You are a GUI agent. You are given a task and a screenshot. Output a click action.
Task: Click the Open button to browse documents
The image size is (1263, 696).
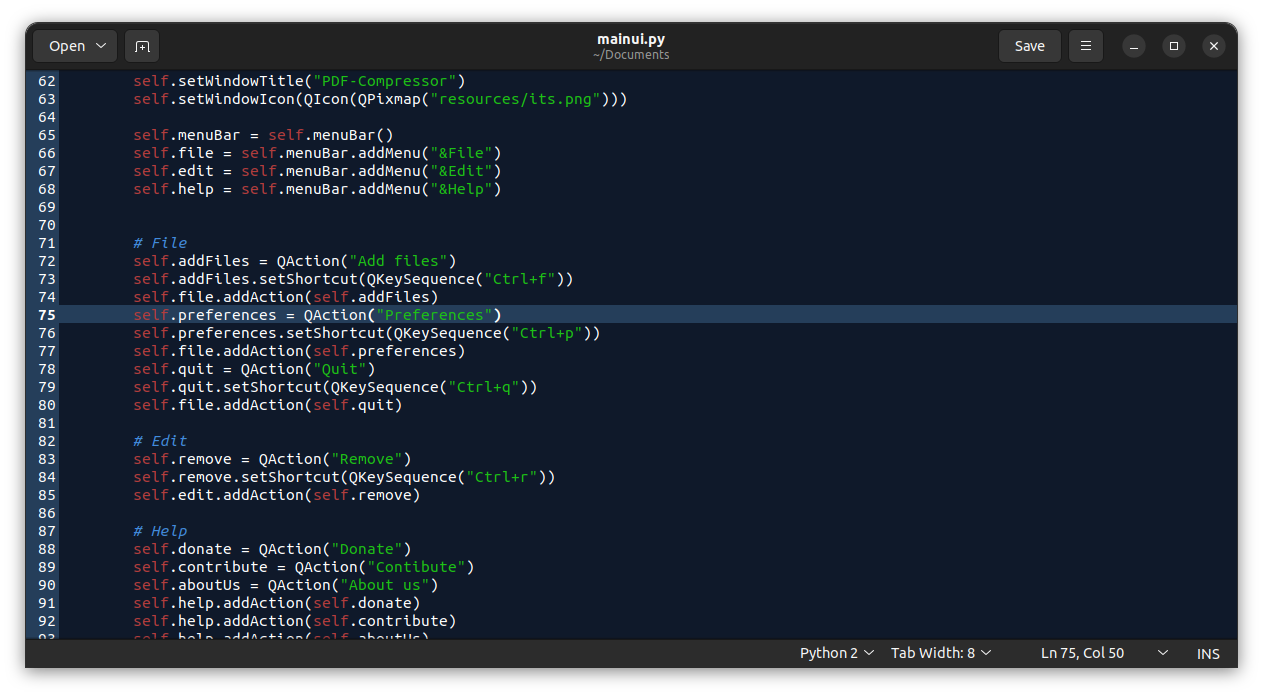(66, 46)
